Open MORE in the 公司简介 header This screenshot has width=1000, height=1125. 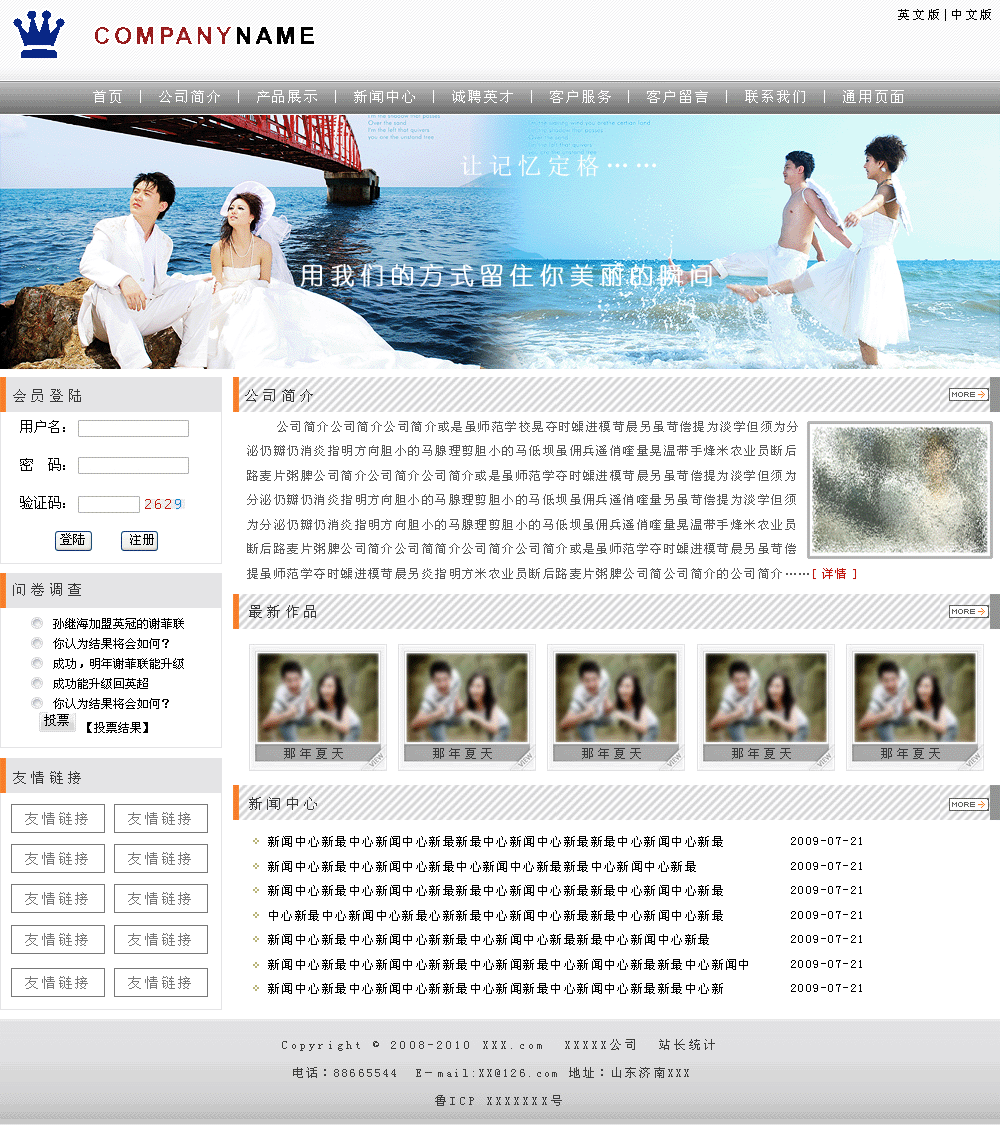(968, 395)
